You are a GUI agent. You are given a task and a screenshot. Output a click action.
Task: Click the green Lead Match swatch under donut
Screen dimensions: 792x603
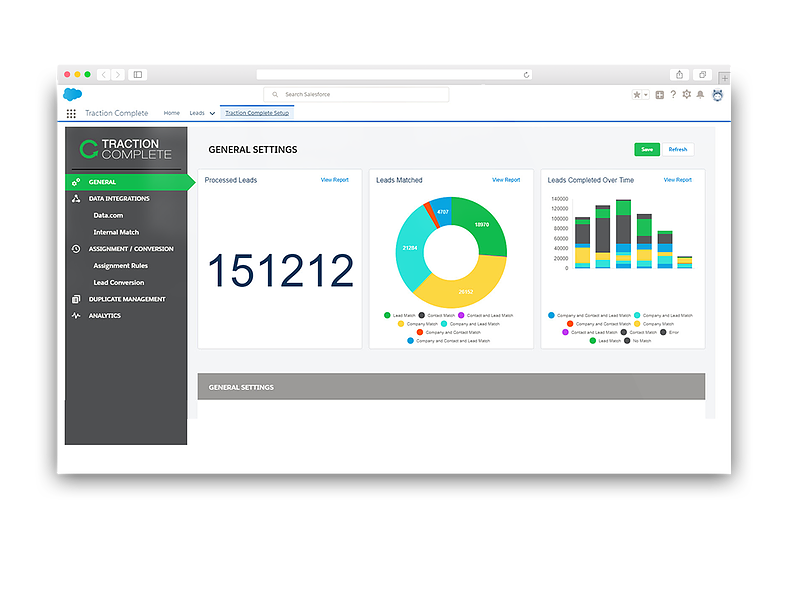coord(387,315)
